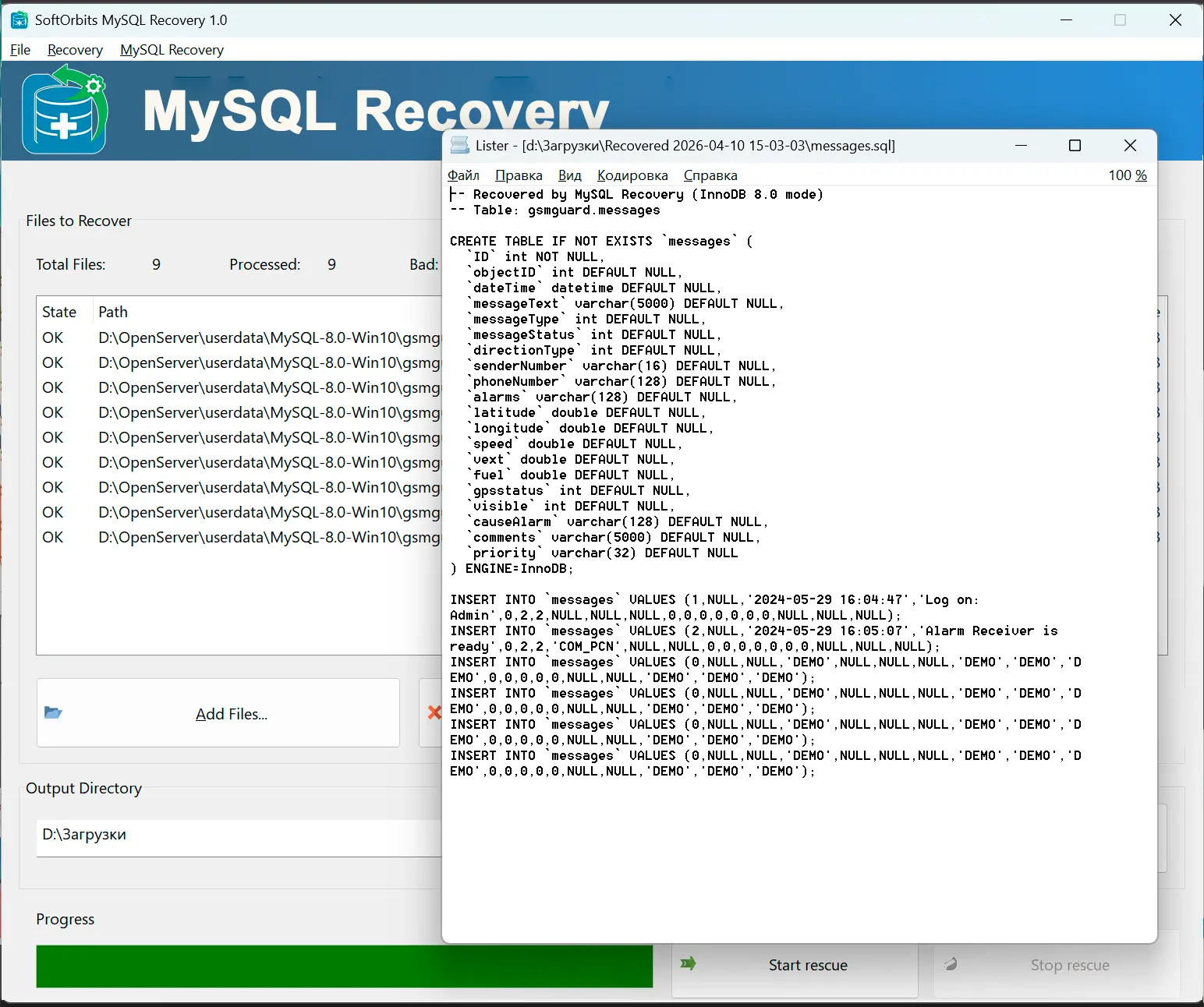Open the Правка menu in Lister
This screenshot has width=1204, height=1007.
click(519, 175)
